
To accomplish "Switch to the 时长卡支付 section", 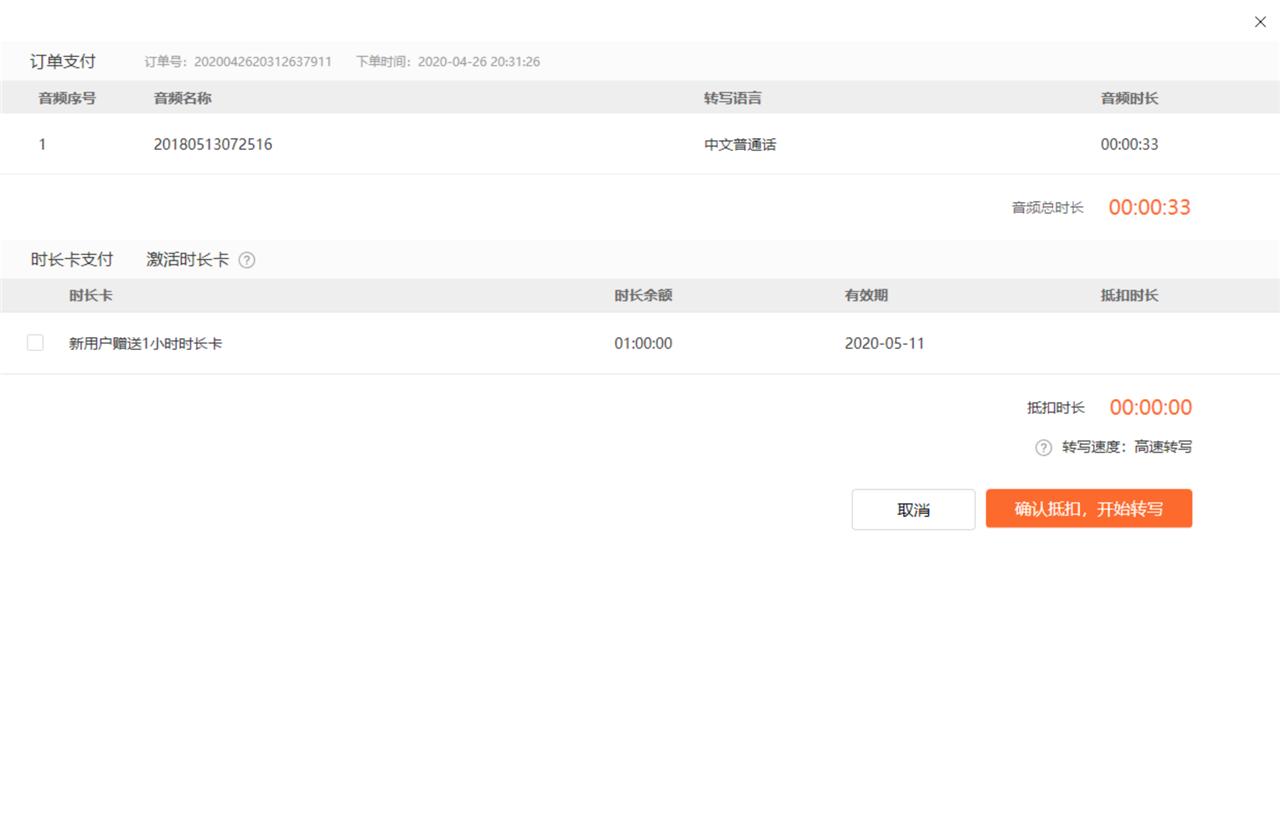I will click(70, 258).
